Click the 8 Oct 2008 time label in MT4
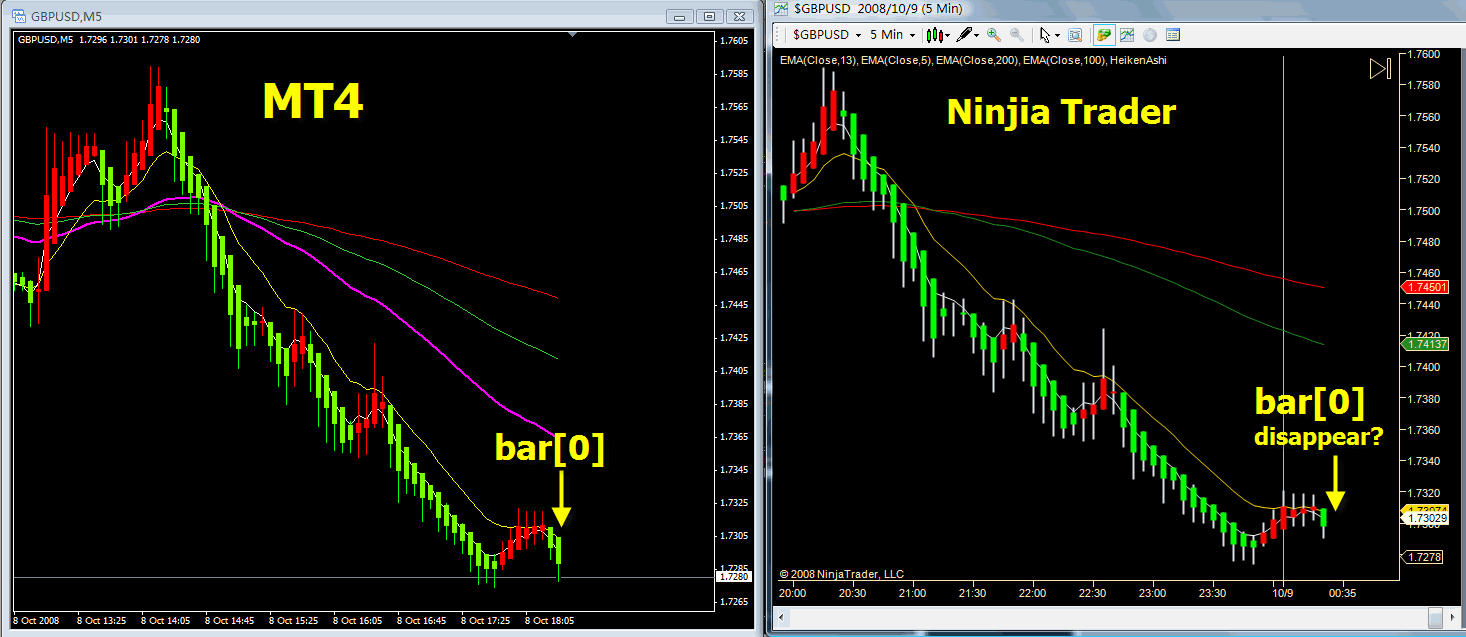The image size is (1466, 637). [37, 621]
